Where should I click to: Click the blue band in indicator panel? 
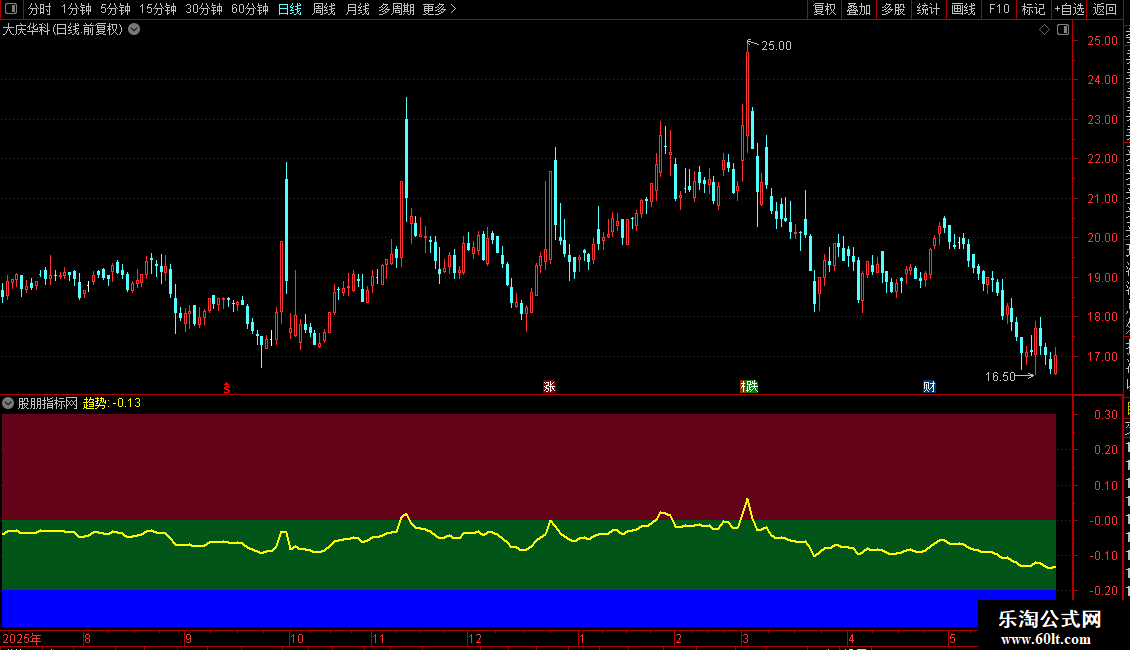(x=490, y=608)
